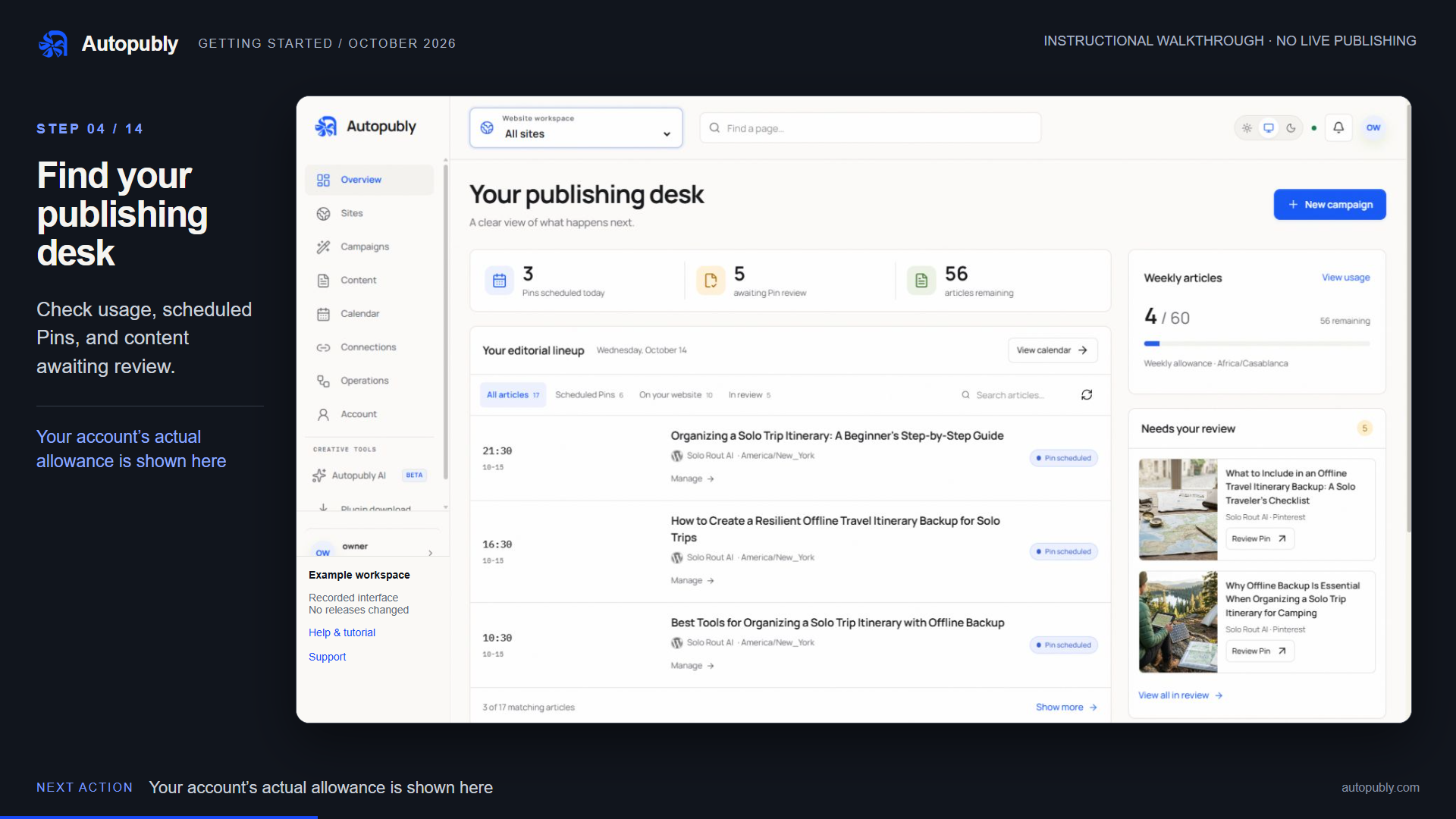Click Manage for the 21:30 article
The image size is (1456, 819).
click(692, 479)
